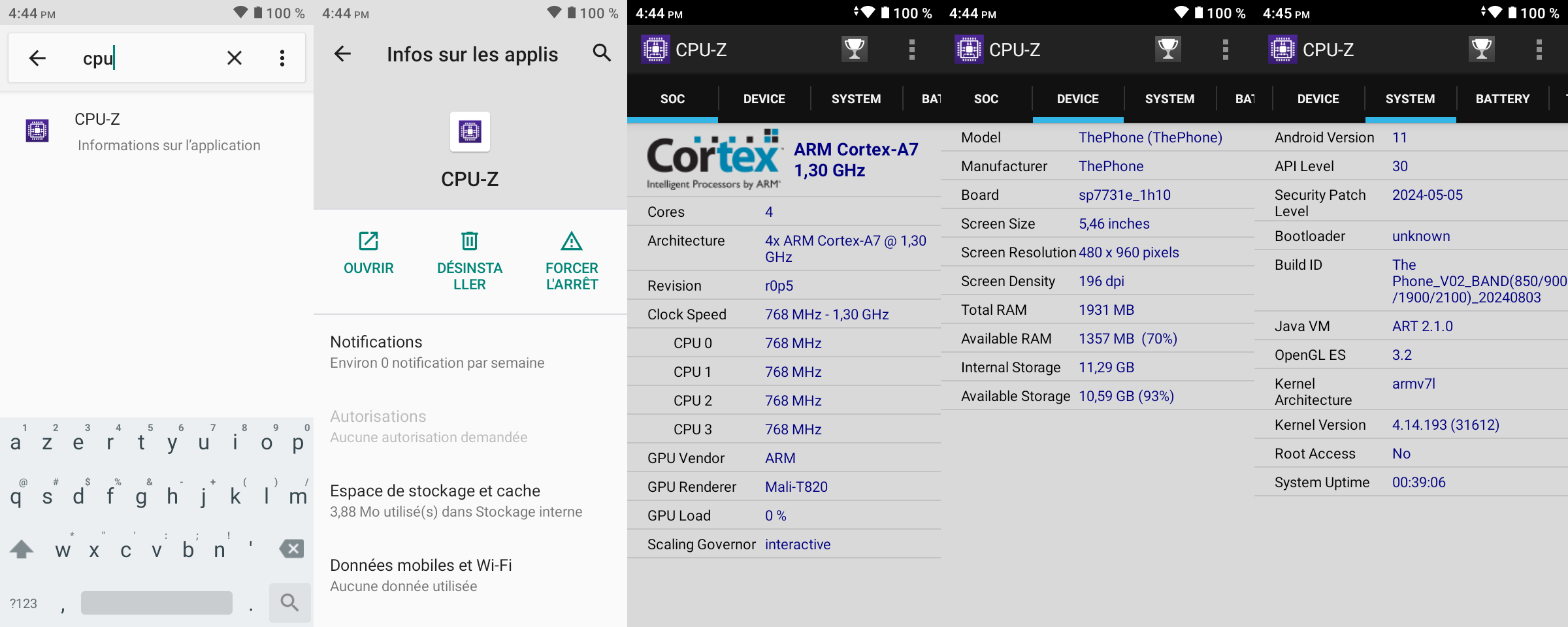Open overflow menu in third CPU-Z screen
Viewport: 1568px width, 627px height.
point(1539,50)
